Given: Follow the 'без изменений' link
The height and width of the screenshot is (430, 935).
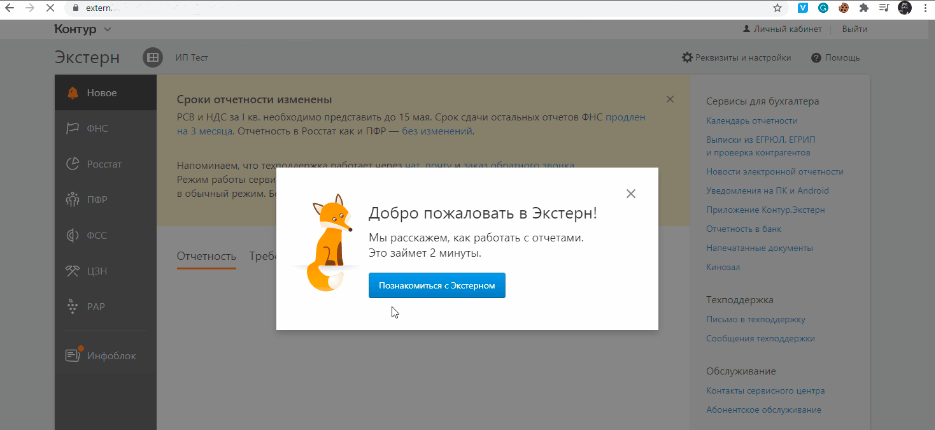Looking at the screenshot, I should [x=437, y=132].
